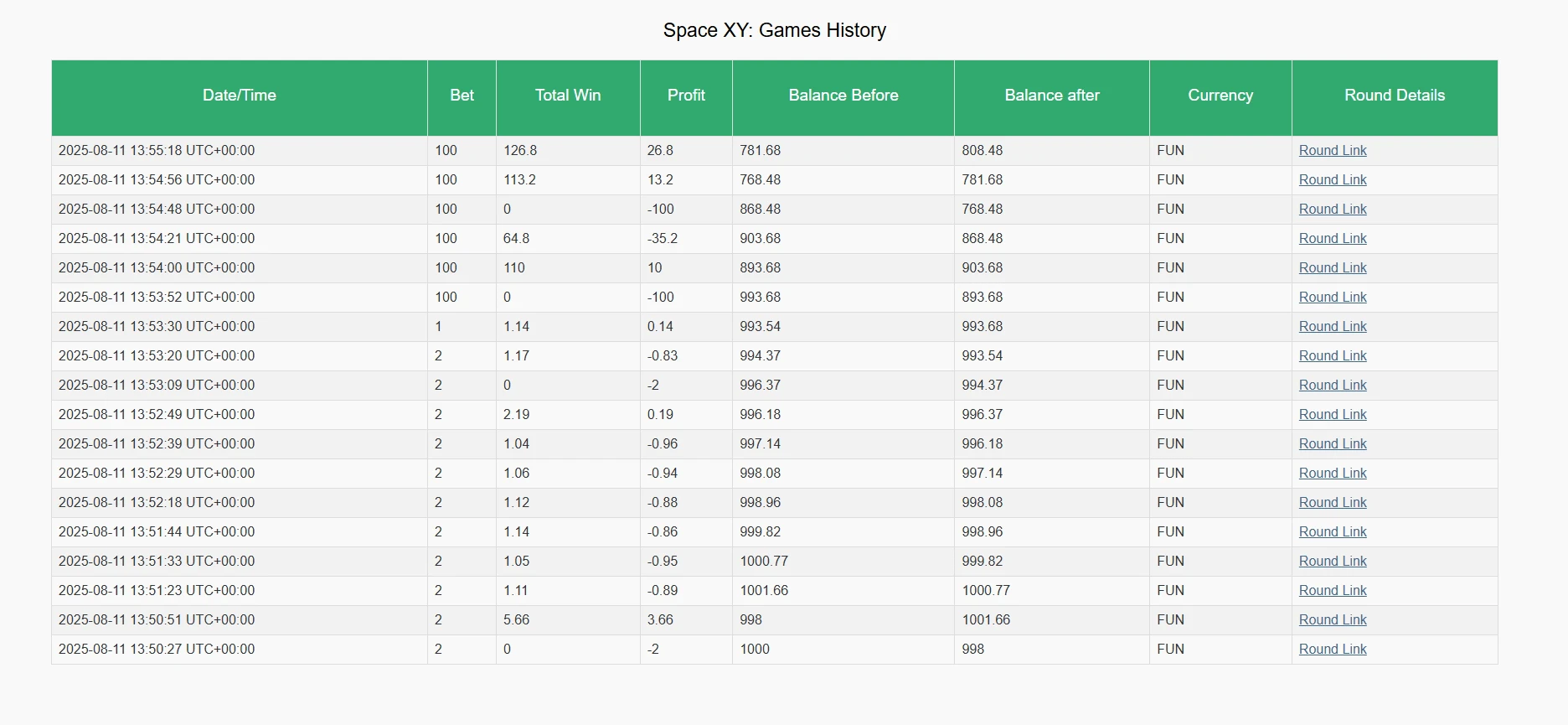
Task: Click Balance after value 808.48
Action: click(x=983, y=151)
